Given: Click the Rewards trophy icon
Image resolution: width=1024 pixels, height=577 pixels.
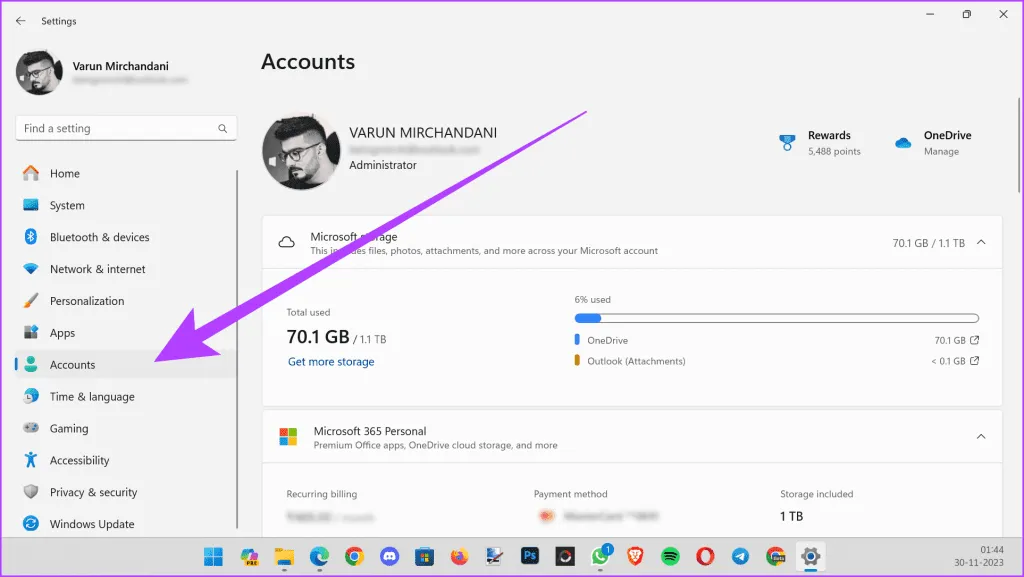Looking at the screenshot, I should 787,143.
